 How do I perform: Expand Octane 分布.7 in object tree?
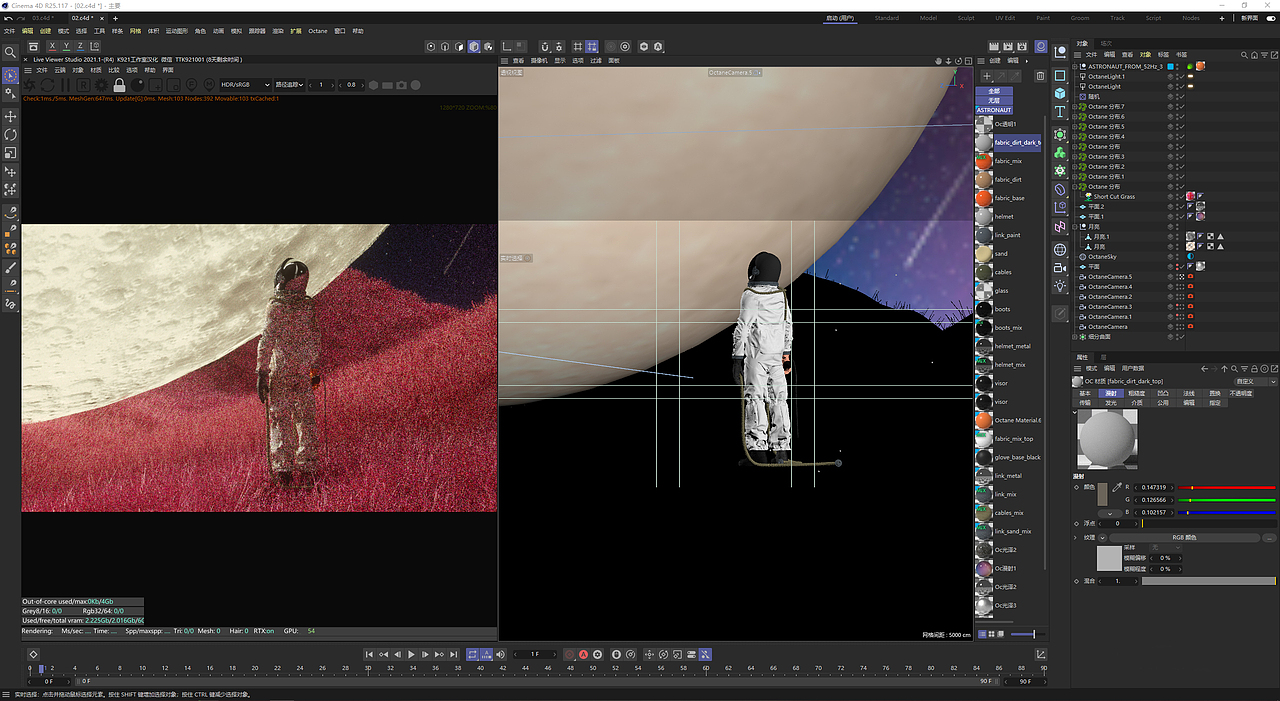1076,107
